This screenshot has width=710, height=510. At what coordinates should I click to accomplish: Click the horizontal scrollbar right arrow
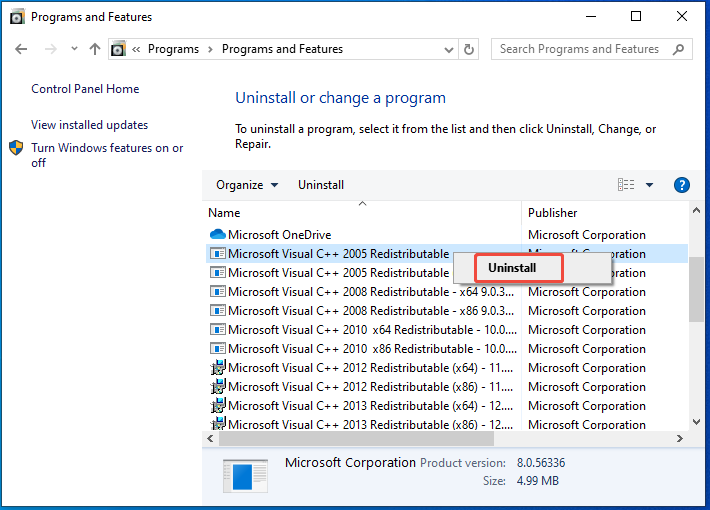pyautogui.click(x=680, y=438)
